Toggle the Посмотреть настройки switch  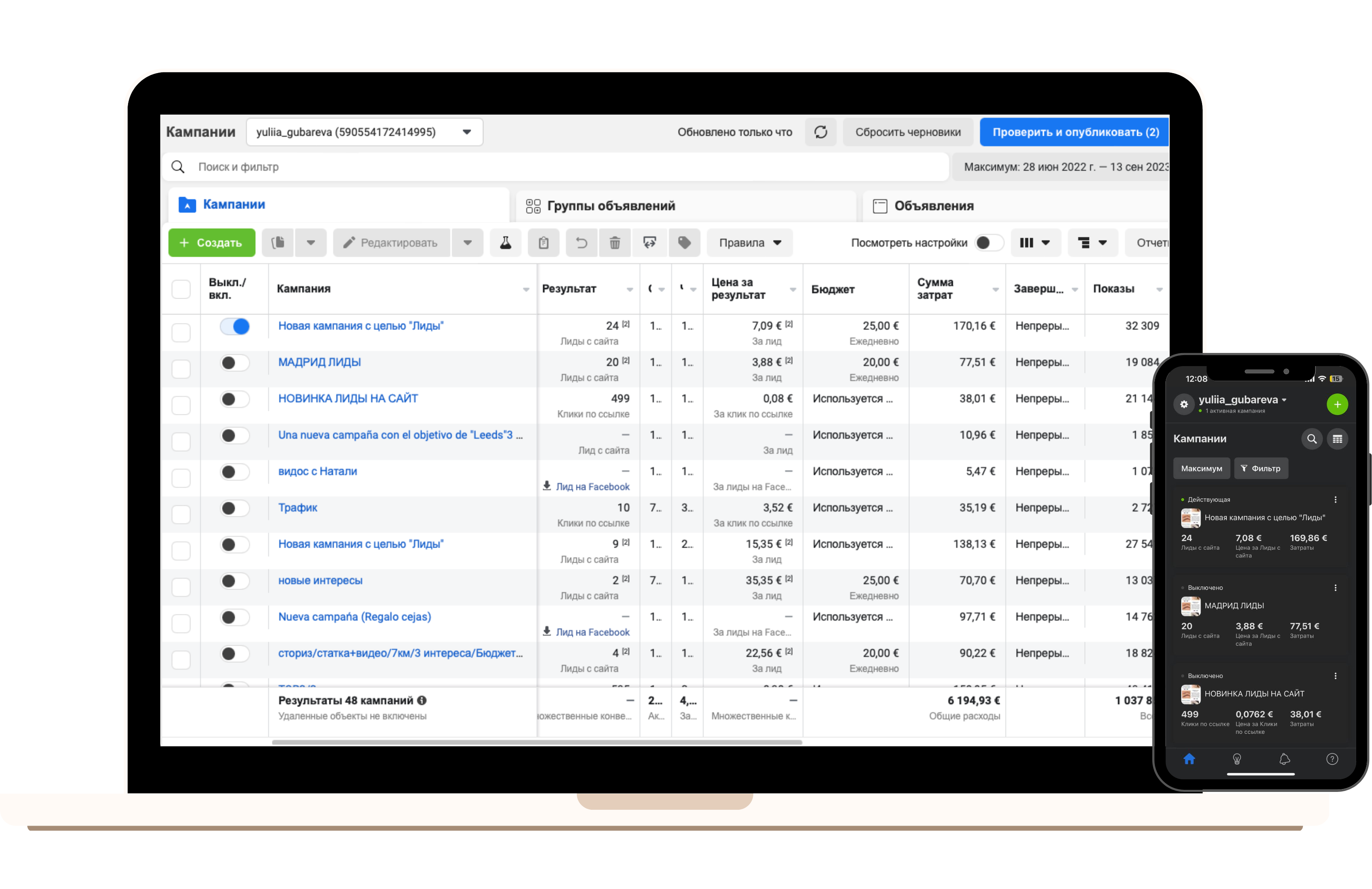988,243
